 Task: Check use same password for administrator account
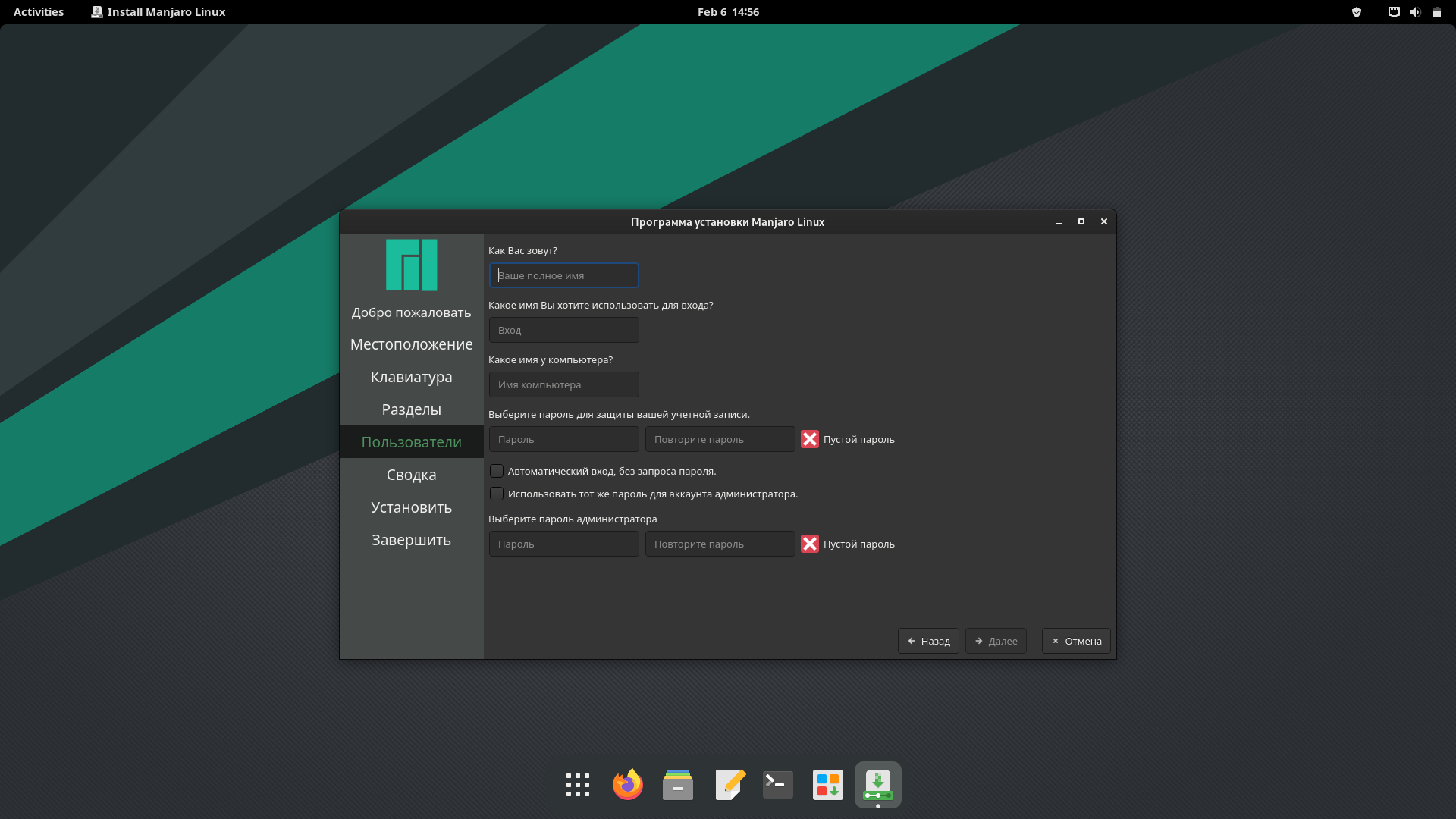(497, 494)
